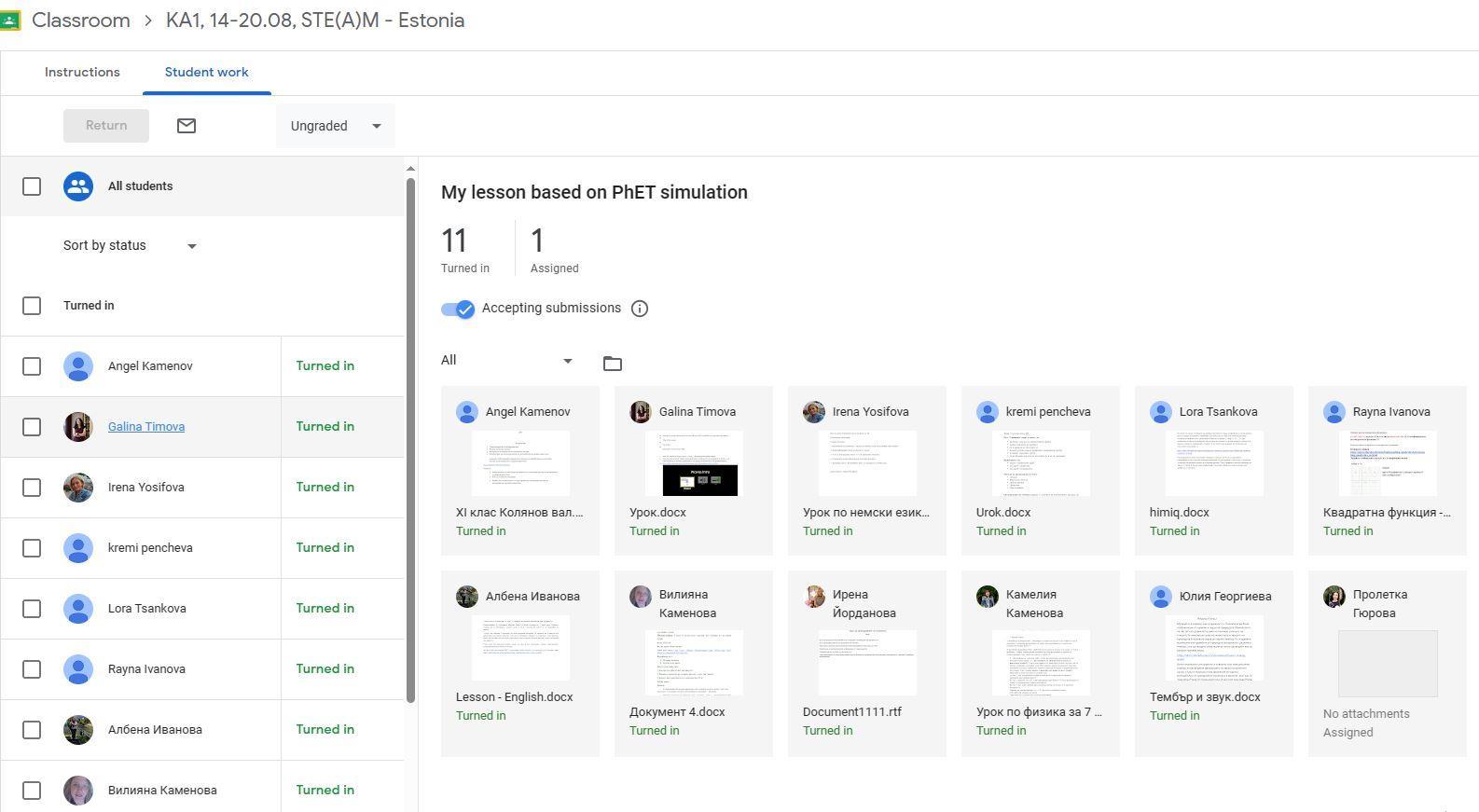Click the Google Classroom logo icon
The width and height of the screenshot is (1479, 812).
(9, 21)
